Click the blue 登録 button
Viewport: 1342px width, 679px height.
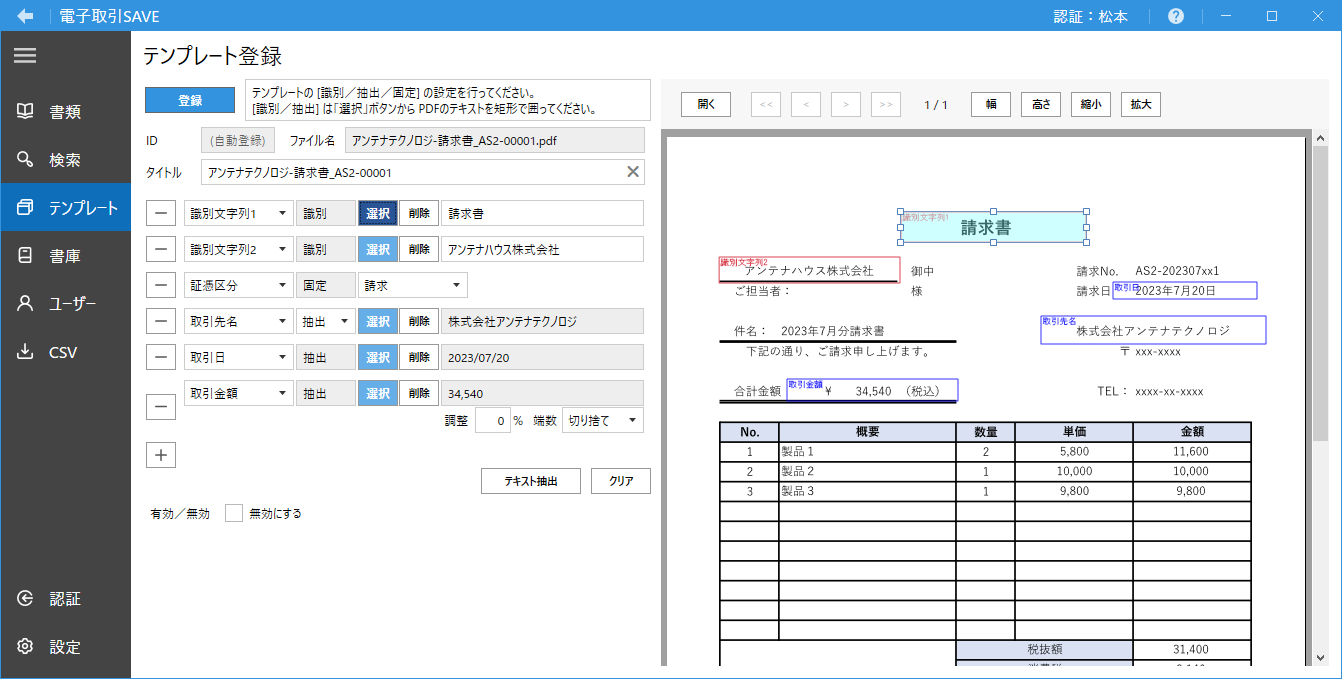pyautogui.click(x=190, y=100)
